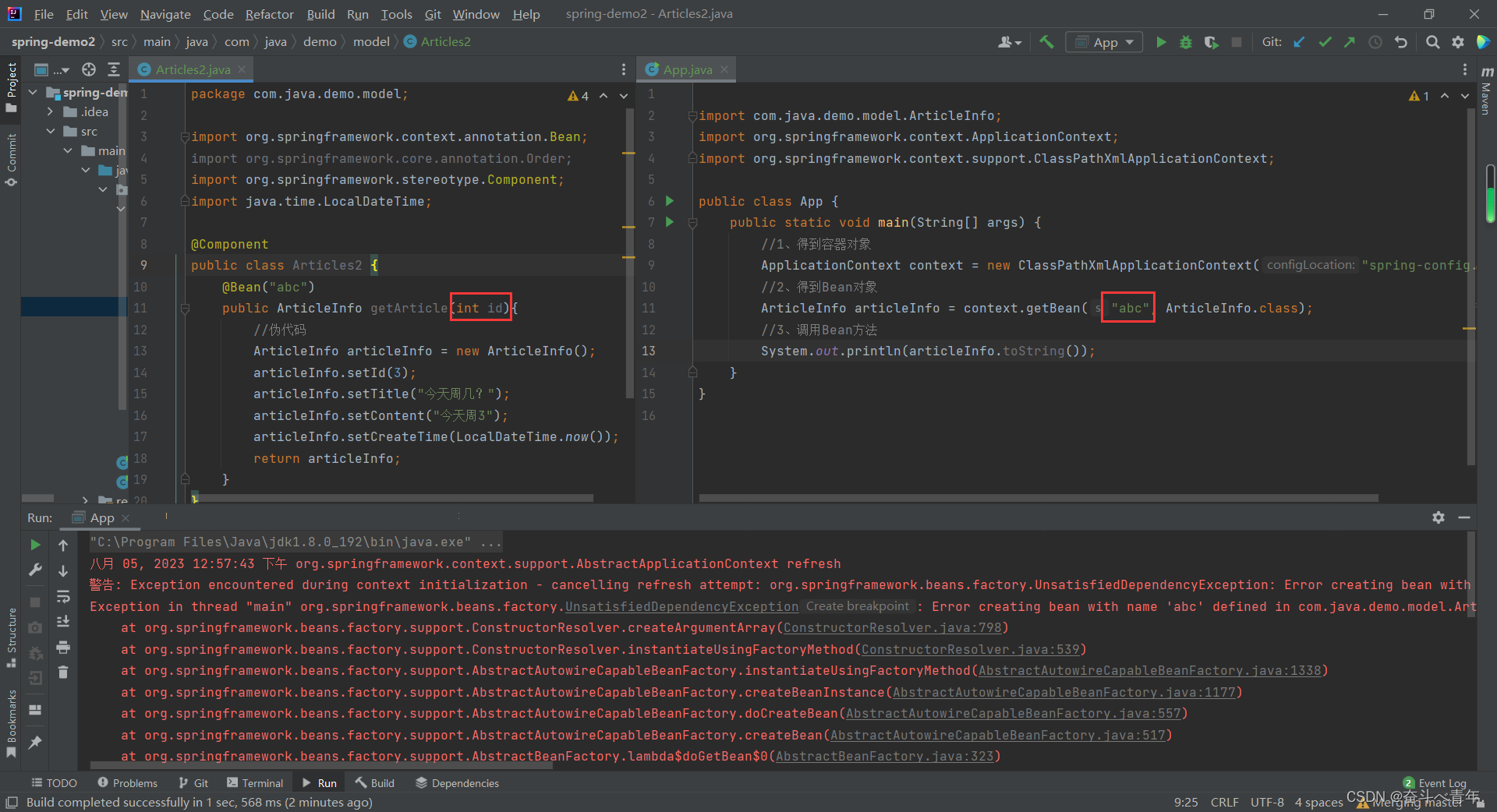Viewport: 1497px width, 812px height.
Task: Open run configuration wrench in Run panel
Action: (x=35, y=570)
